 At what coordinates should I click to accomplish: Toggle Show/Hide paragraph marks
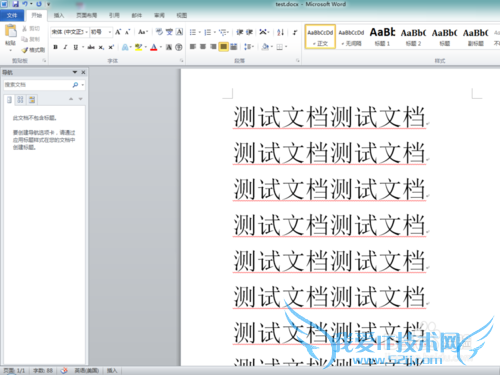295,32
